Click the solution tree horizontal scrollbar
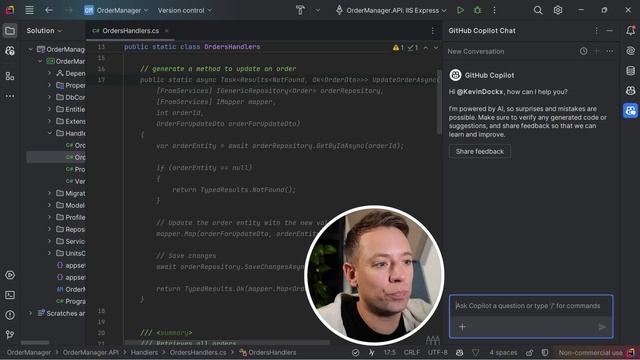The image size is (640, 360). [x=35, y=342]
